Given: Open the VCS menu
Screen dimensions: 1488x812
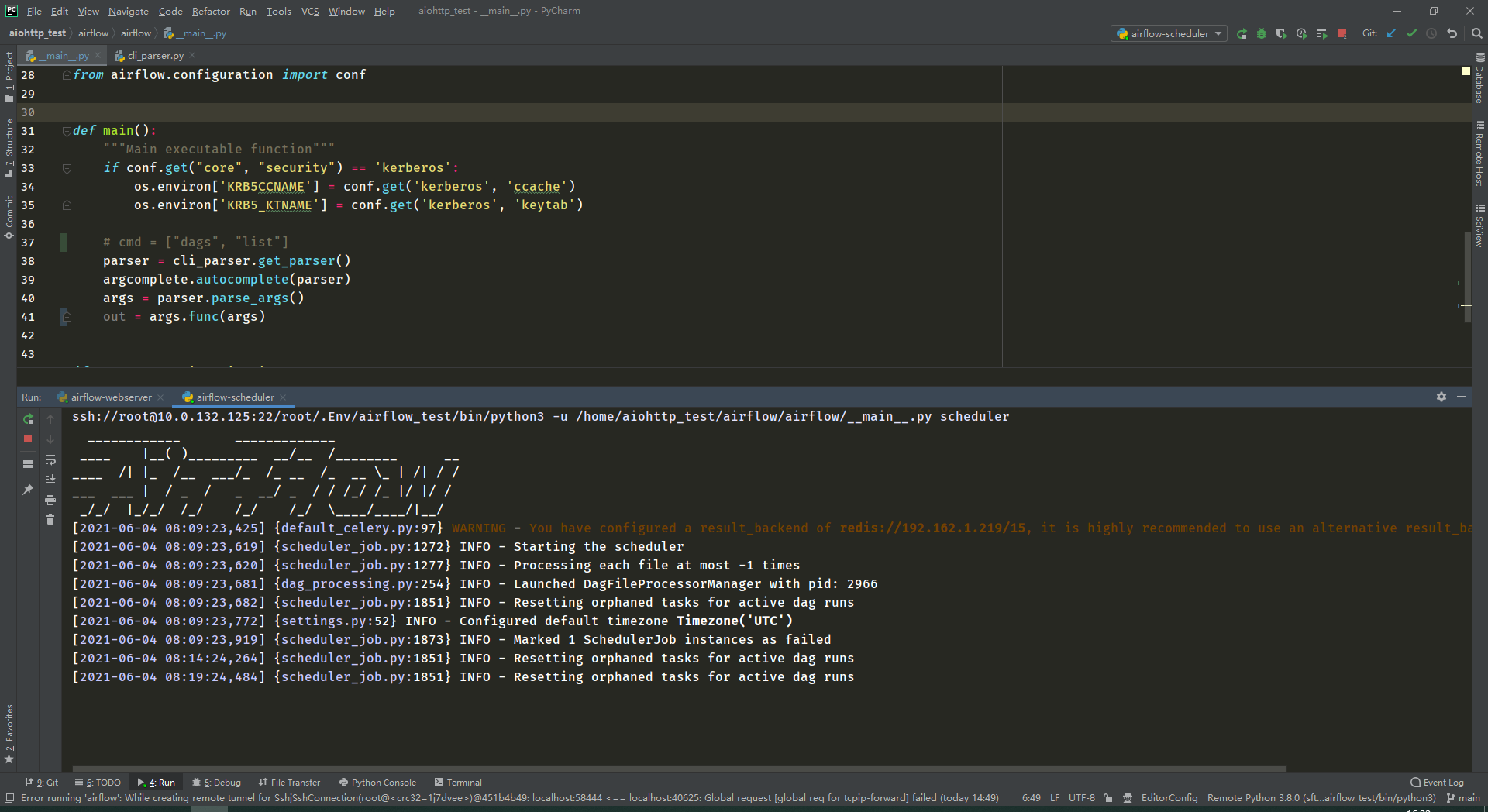Looking at the screenshot, I should coord(310,11).
